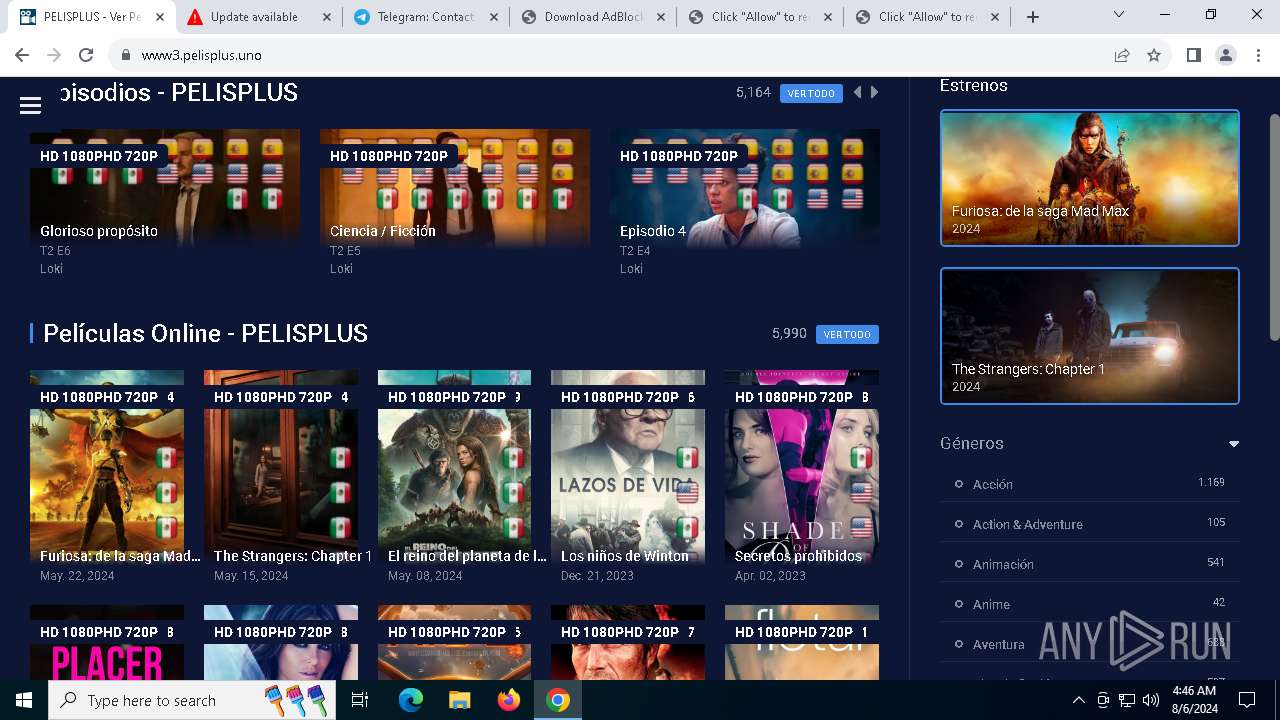Open the Chrome three-dot menu
This screenshot has width=1280, height=720.
point(1258,55)
